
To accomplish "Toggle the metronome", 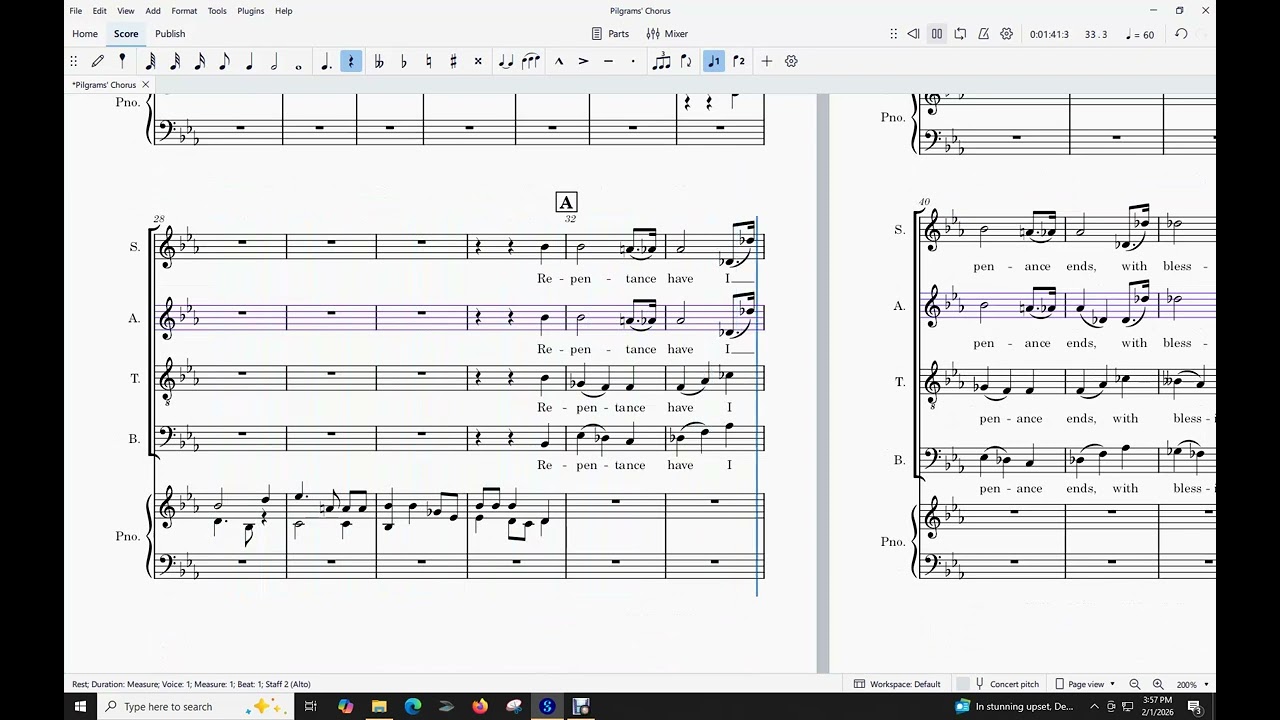I will pos(983,34).
